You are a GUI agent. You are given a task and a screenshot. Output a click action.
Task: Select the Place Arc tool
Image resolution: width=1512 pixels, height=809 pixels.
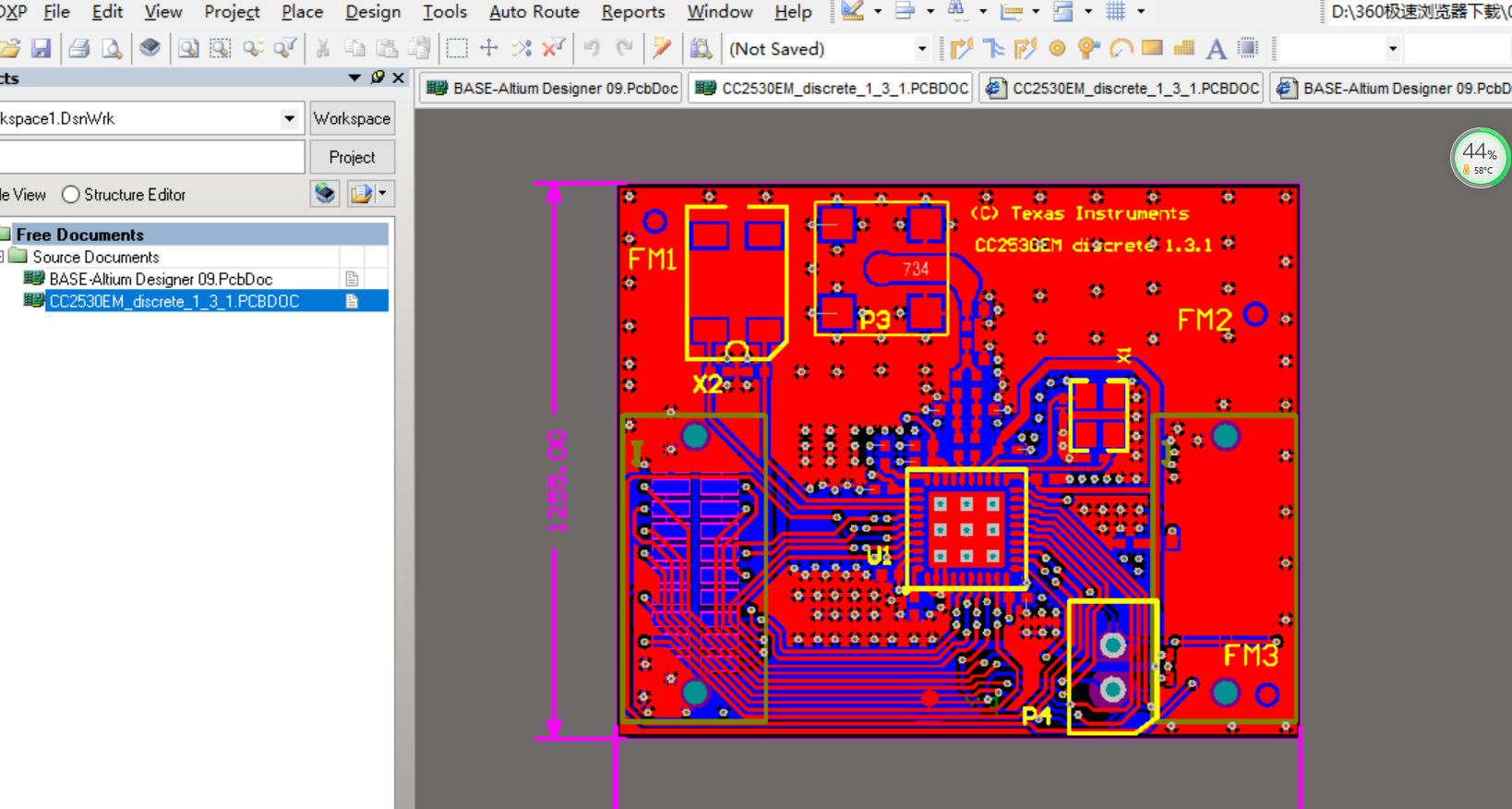(1121, 48)
